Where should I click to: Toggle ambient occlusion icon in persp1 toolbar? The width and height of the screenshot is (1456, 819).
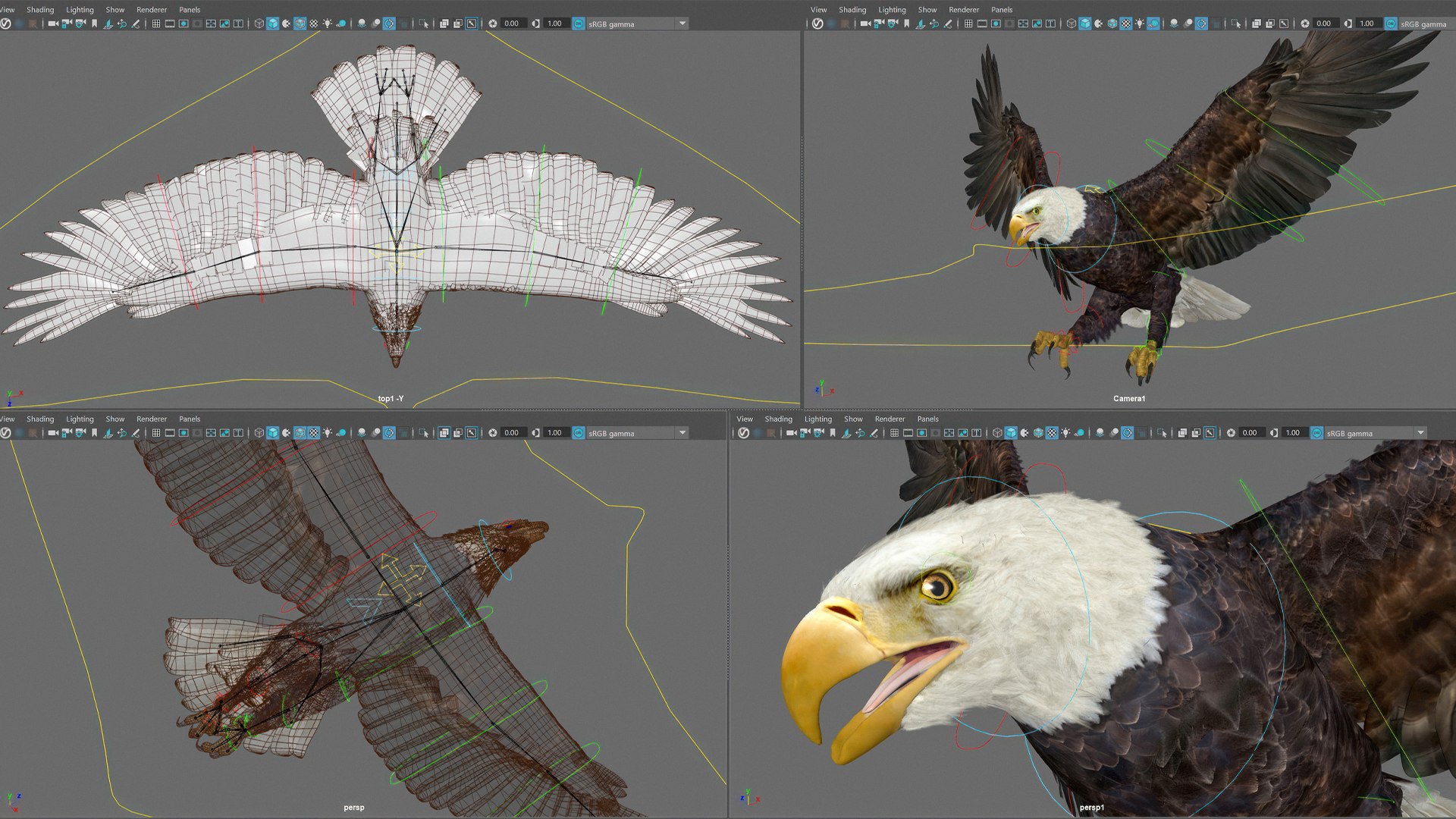[x=1100, y=433]
